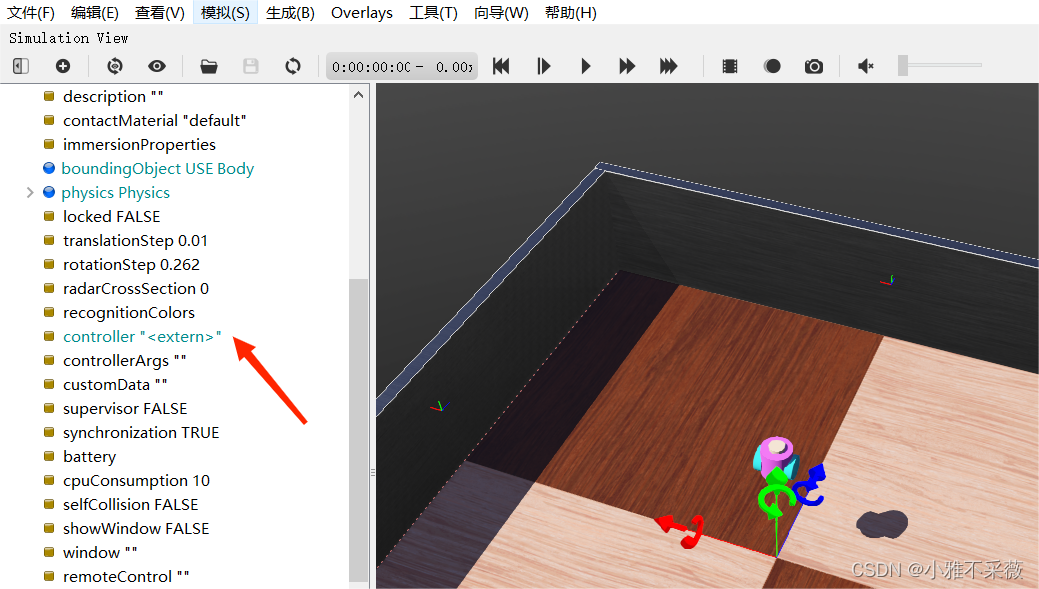Expand the physics Physics tree node
This screenshot has height=589, width=1039.
[30, 192]
